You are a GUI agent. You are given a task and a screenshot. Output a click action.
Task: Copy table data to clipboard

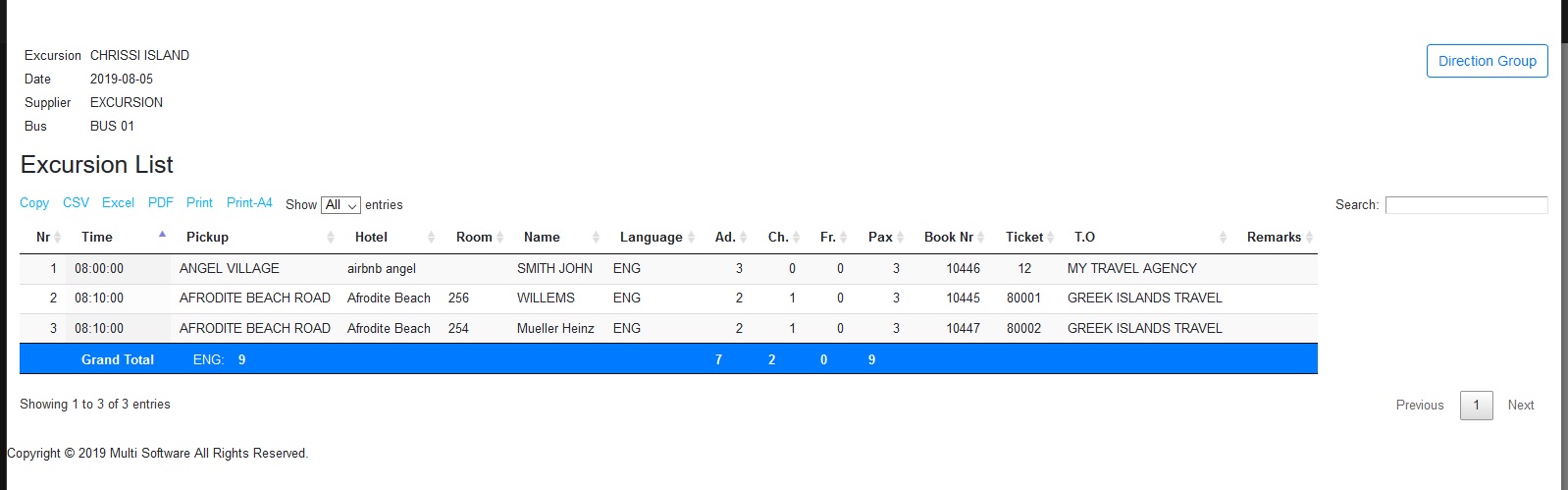pos(34,203)
